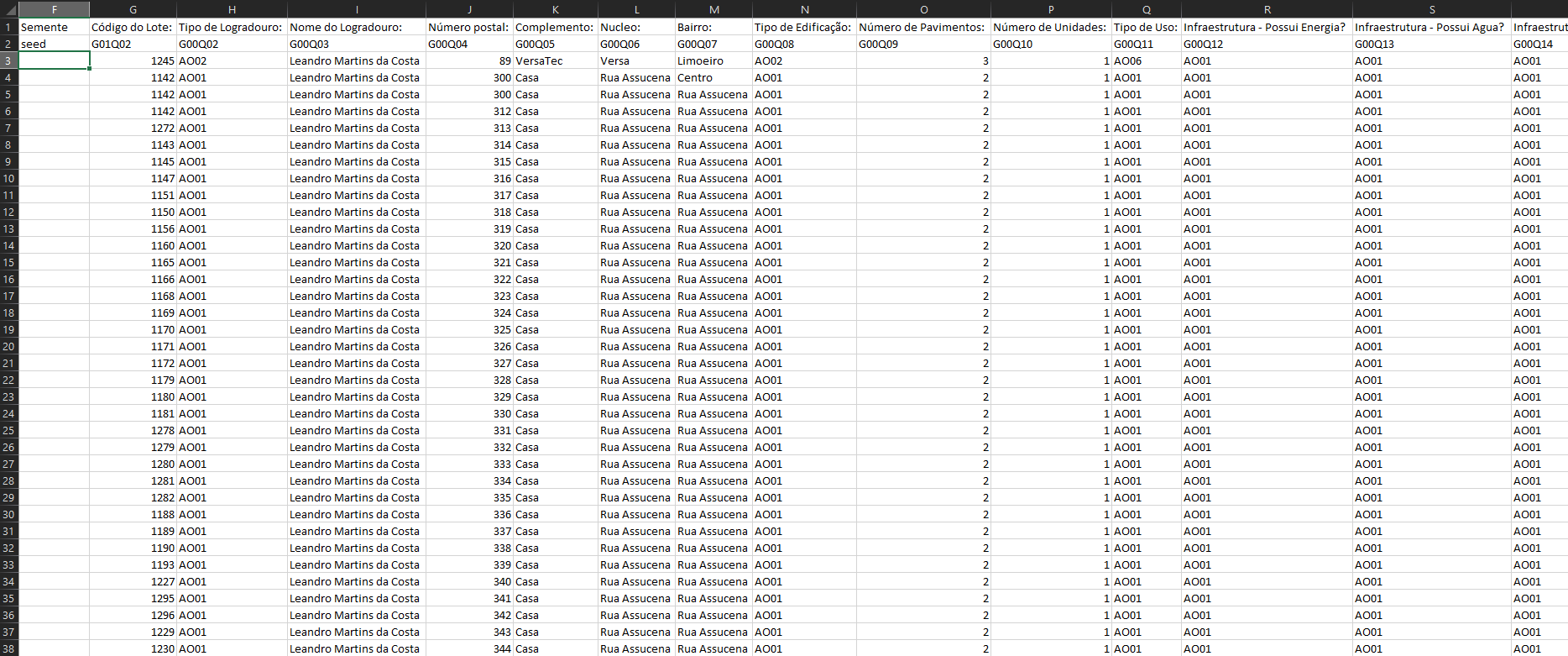Click the 'AO06' Tipo de Uso cell
Image resolution: width=1568 pixels, height=656 pixels.
point(1146,60)
